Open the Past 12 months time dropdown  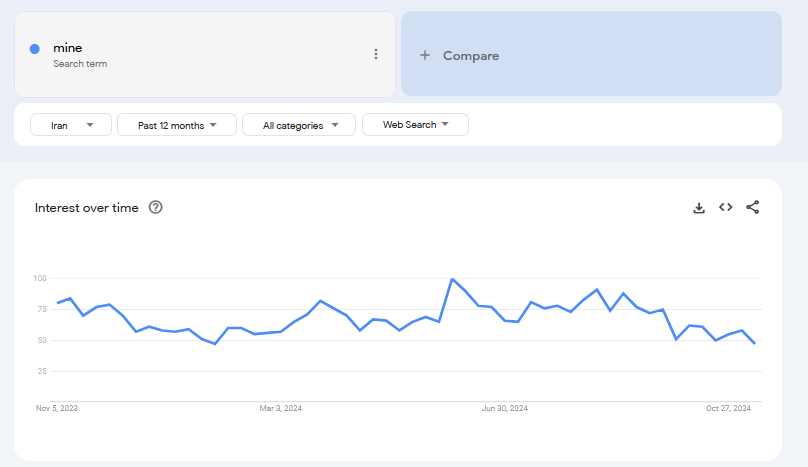(177, 125)
